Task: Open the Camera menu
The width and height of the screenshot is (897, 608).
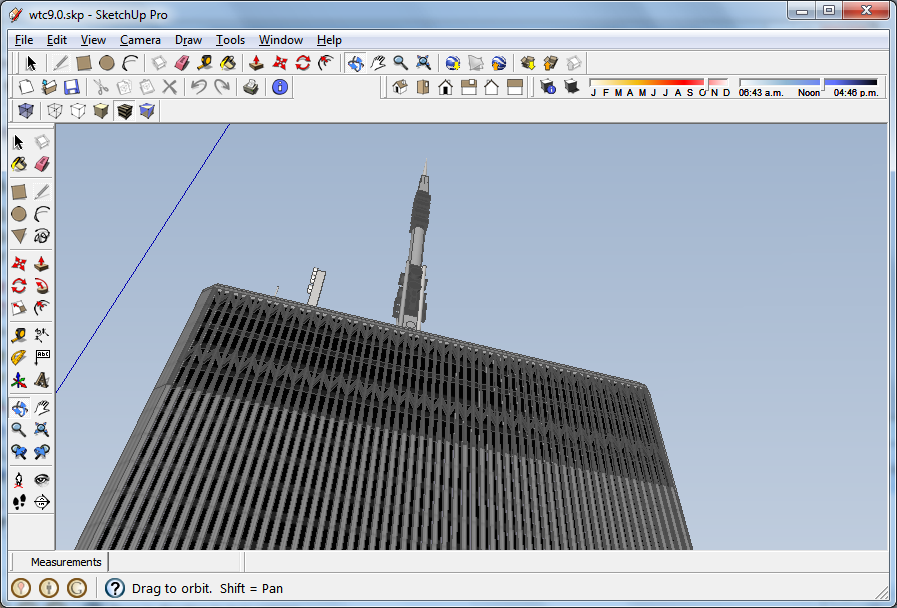Action: pos(140,40)
